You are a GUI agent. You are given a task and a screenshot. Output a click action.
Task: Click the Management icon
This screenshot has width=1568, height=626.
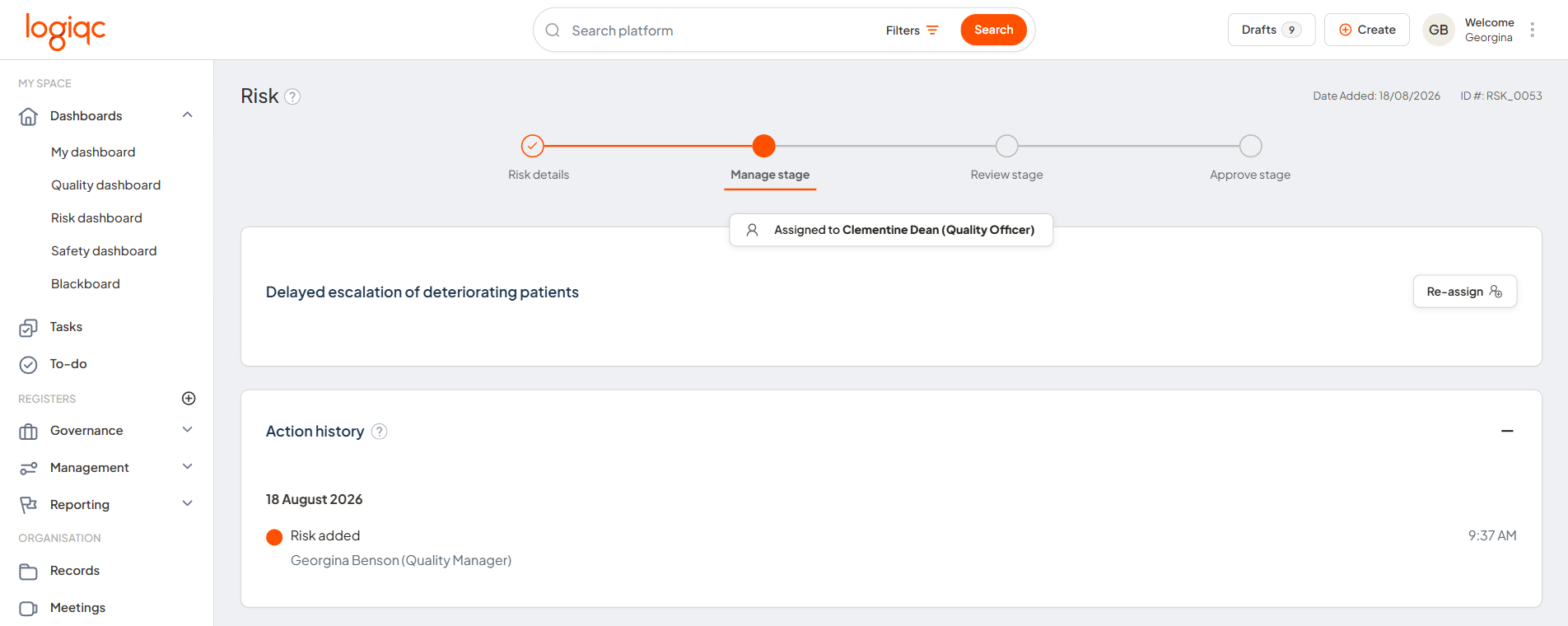click(x=28, y=468)
